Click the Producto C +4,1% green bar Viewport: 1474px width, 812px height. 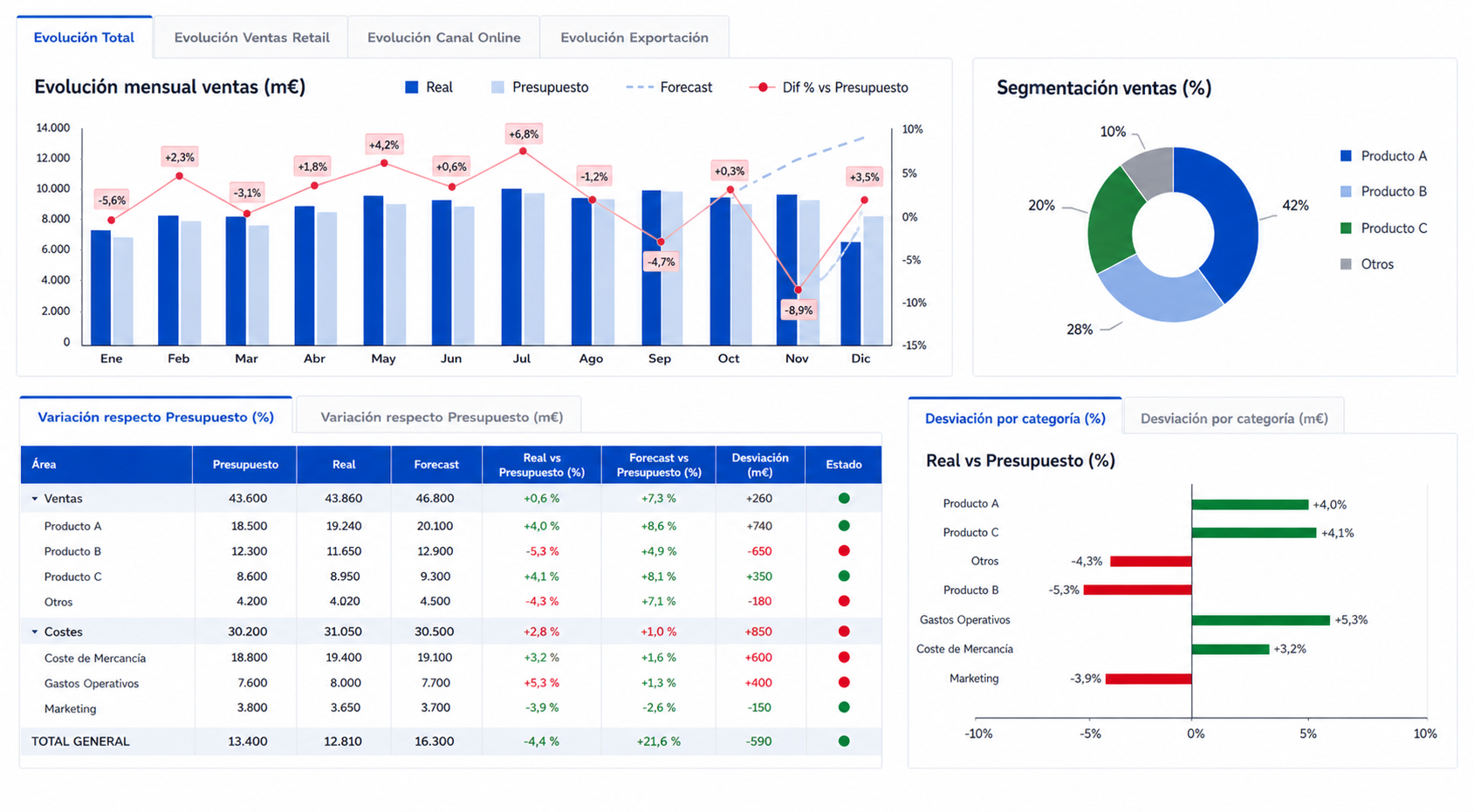(1254, 533)
